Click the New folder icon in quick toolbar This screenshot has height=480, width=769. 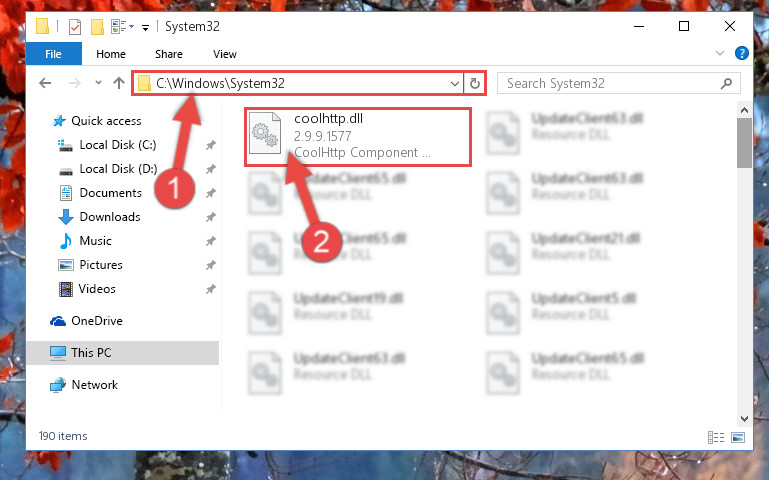[97, 26]
